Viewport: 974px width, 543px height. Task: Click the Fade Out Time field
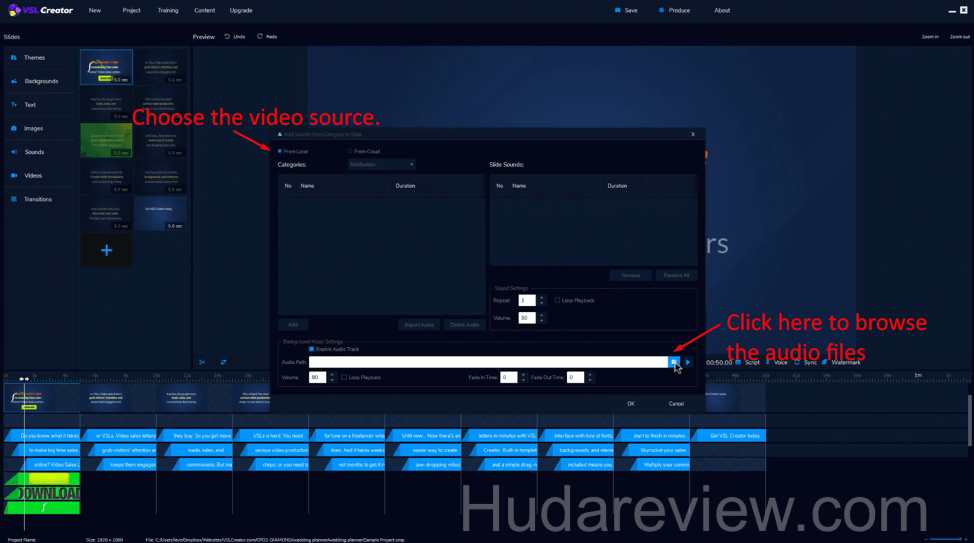575,378
